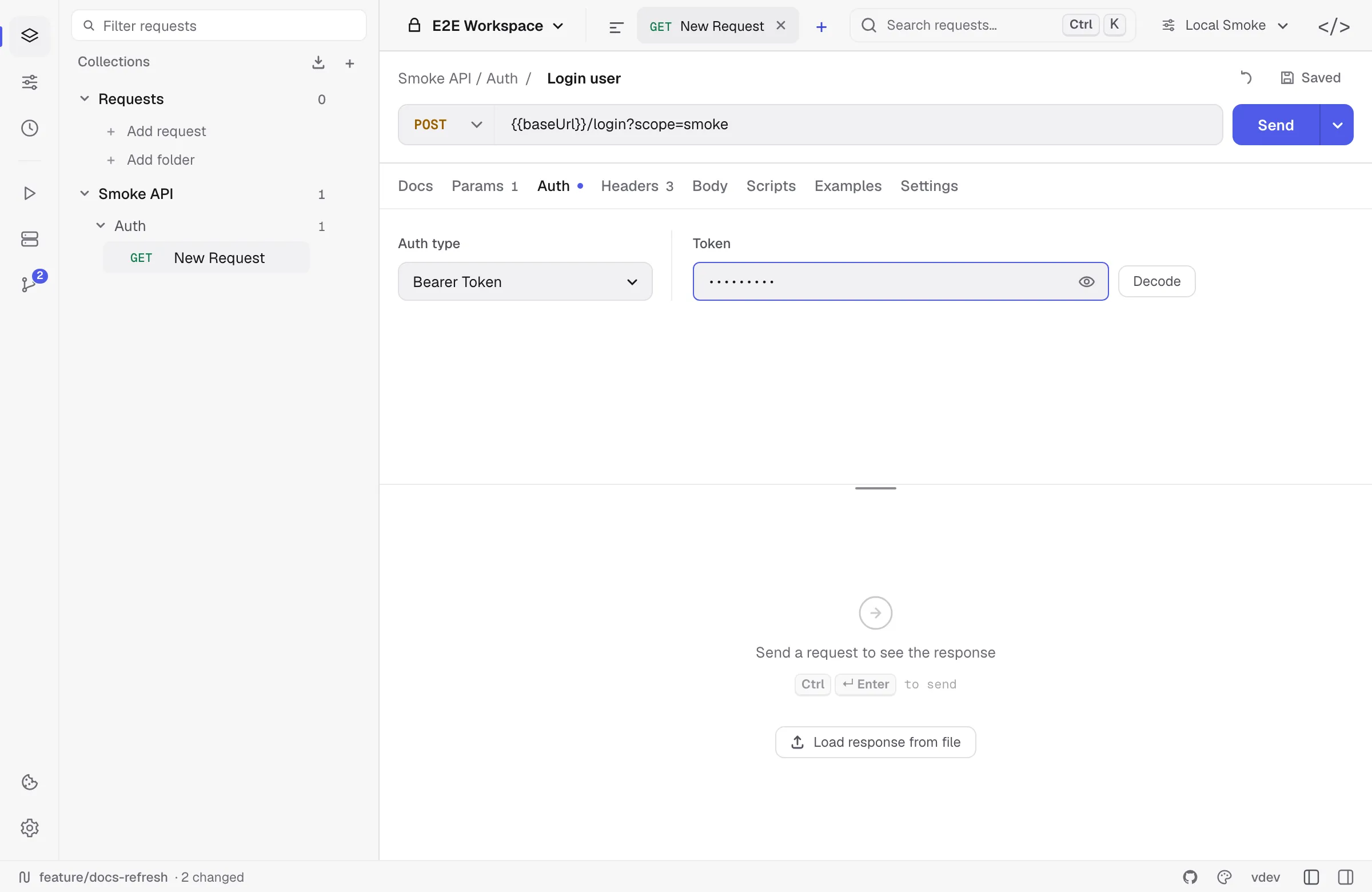1372x892 pixels.
Task: Click the import collection download icon
Action: pyautogui.click(x=318, y=62)
